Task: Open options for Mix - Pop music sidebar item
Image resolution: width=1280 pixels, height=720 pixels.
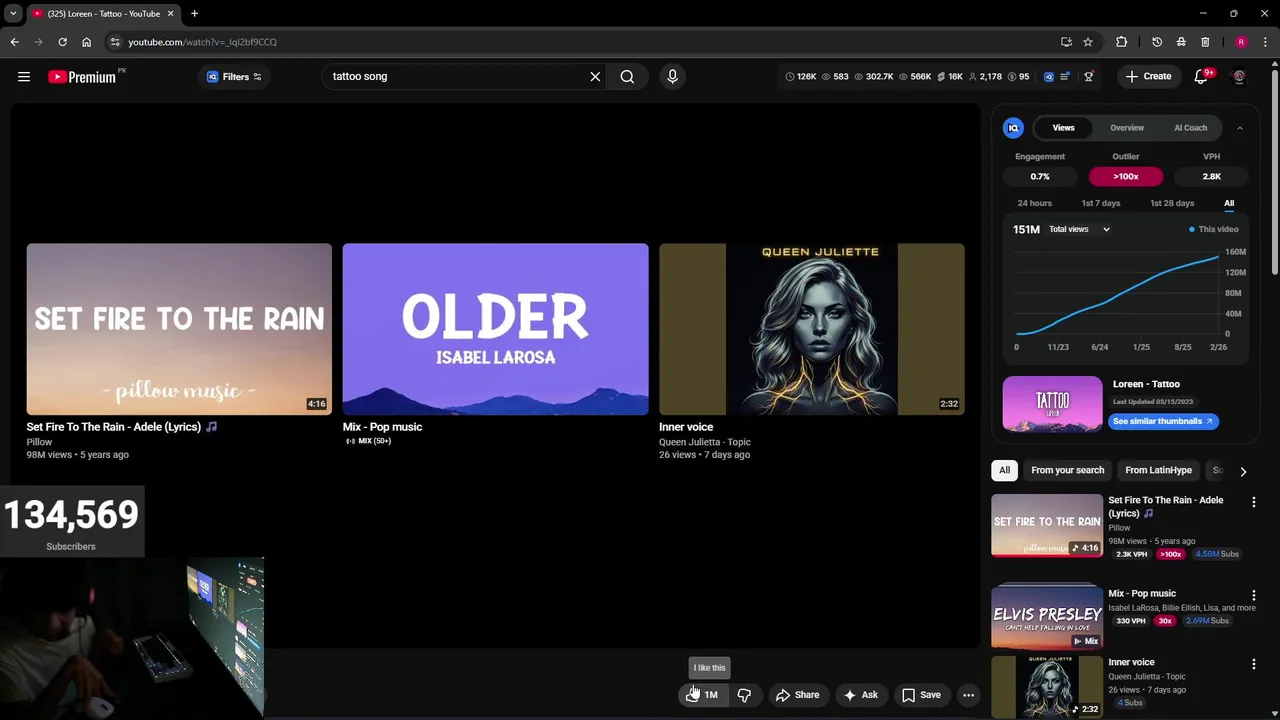Action: 1253,595
